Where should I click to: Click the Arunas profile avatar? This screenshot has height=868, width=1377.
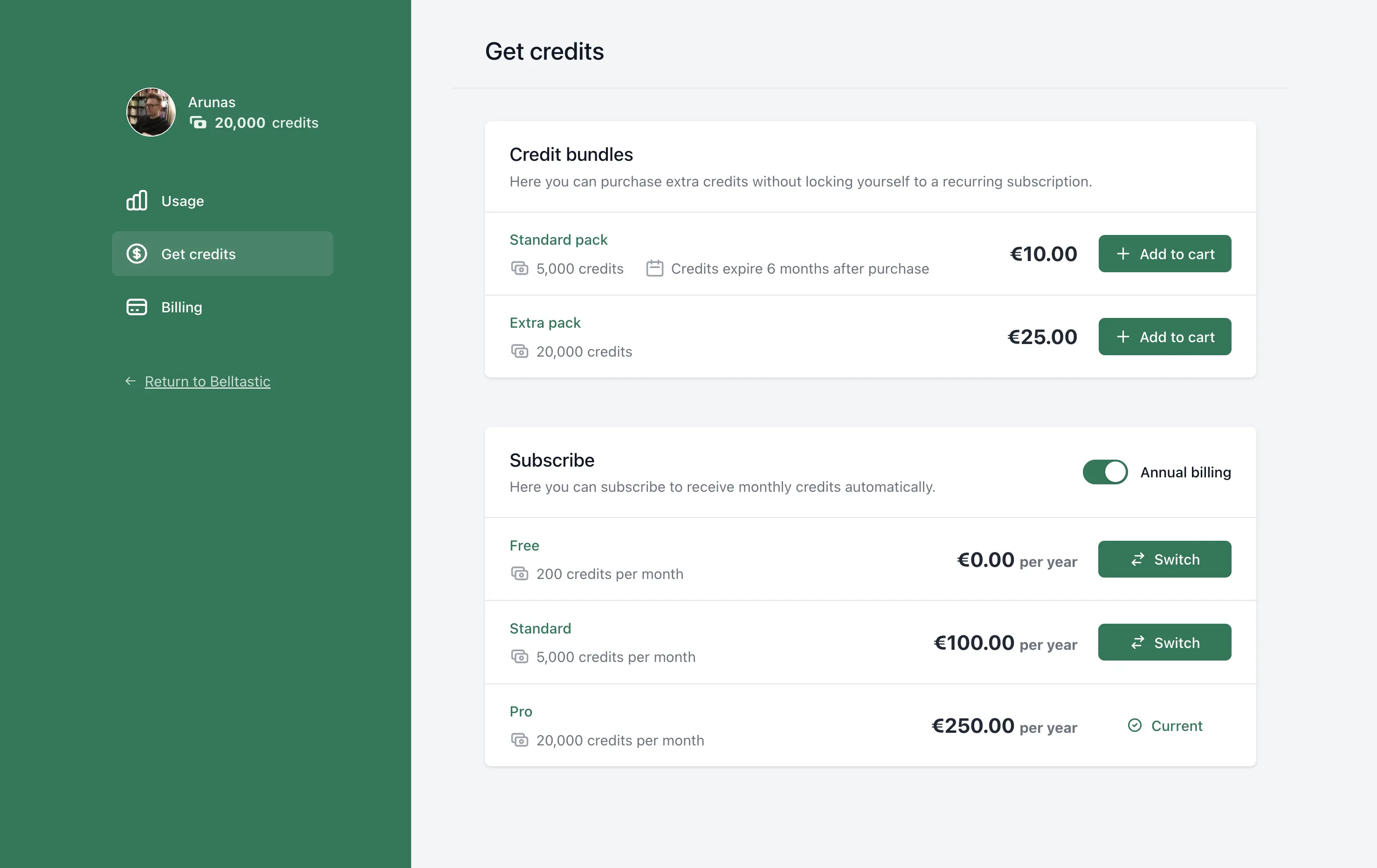pyautogui.click(x=151, y=112)
